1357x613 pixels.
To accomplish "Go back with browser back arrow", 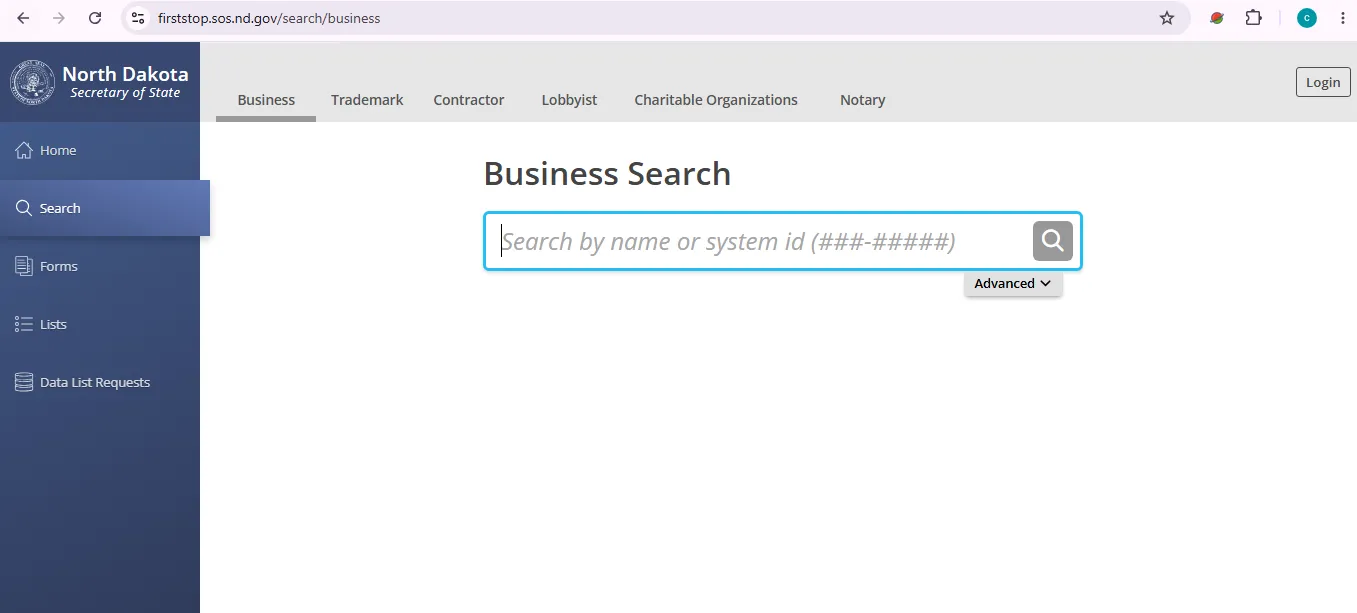I will [x=23, y=18].
